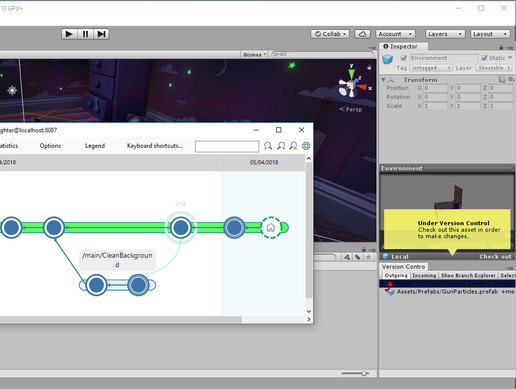Open the Collab dropdown
The image size is (516, 389).
330,34
